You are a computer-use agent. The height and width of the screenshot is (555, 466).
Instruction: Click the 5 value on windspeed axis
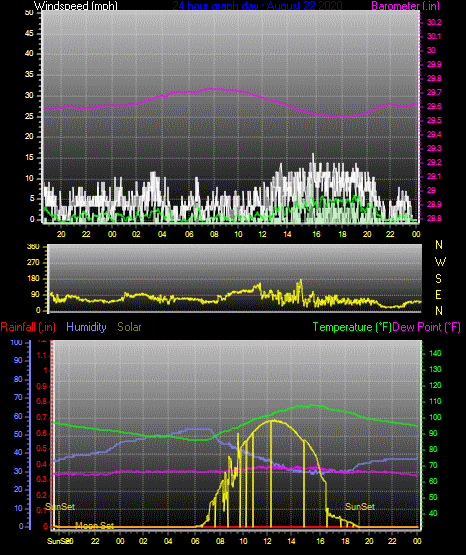pos(32,199)
